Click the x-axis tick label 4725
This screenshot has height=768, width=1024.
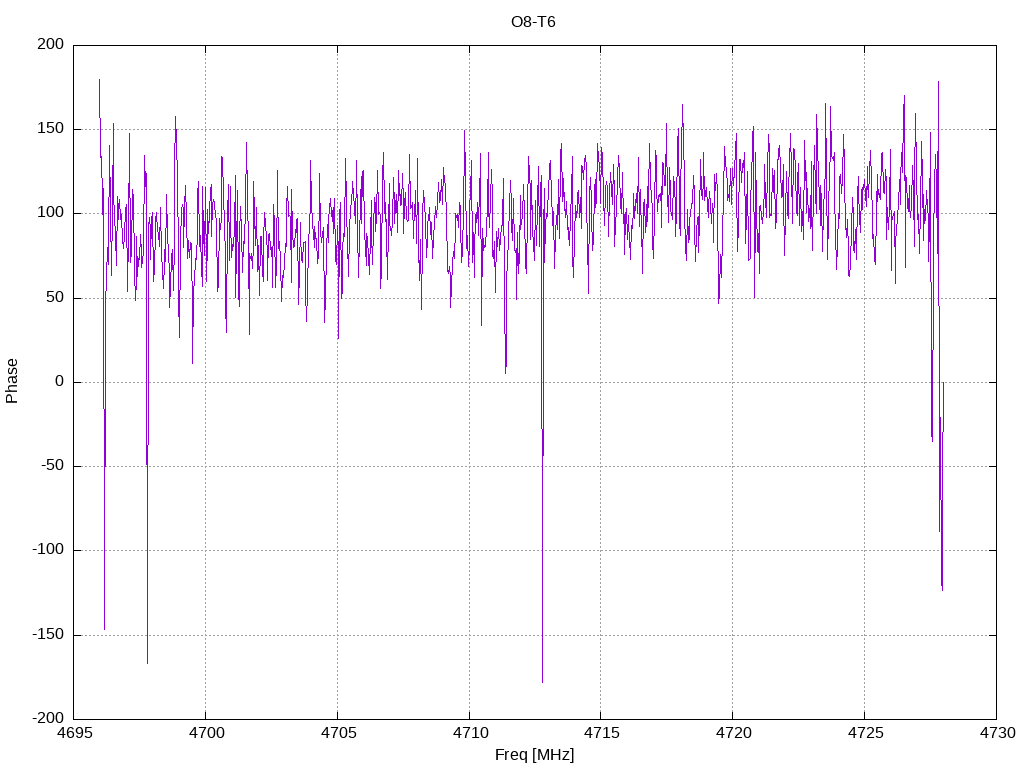[865, 733]
